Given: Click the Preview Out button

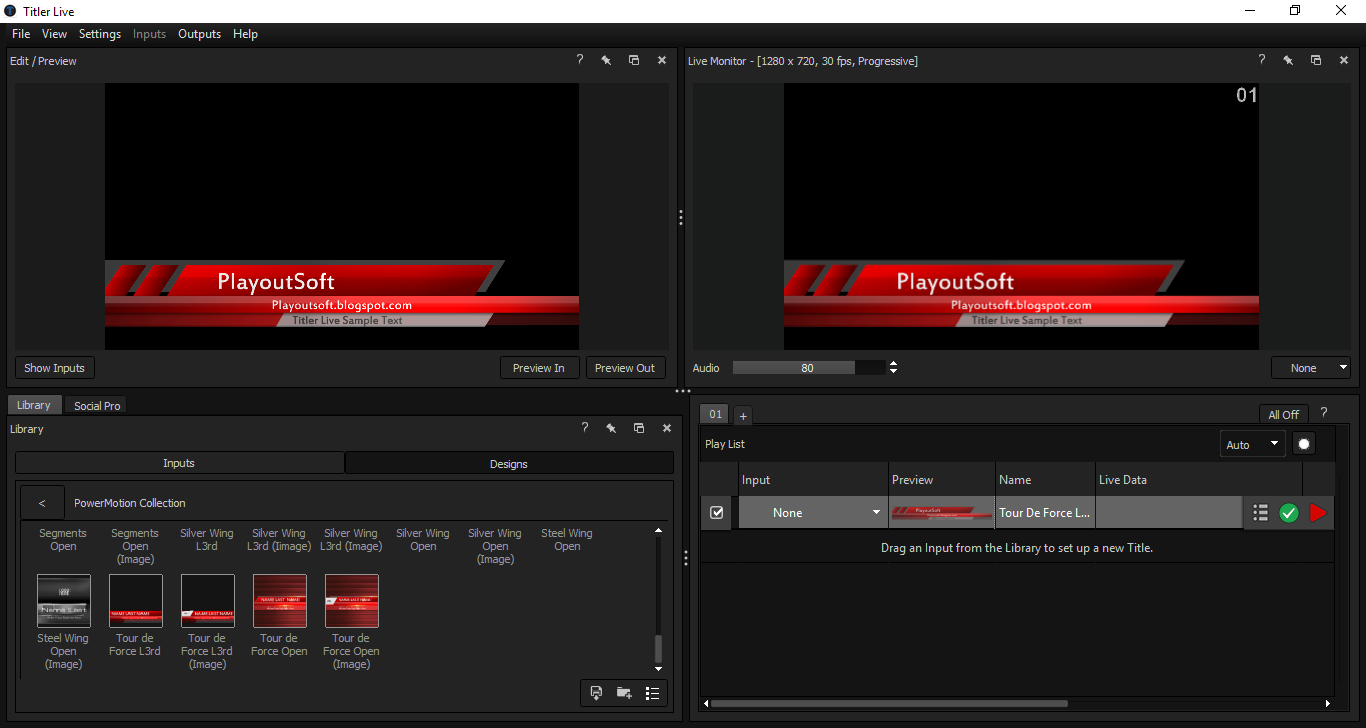Looking at the screenshot, I should [x=625, y=368].
